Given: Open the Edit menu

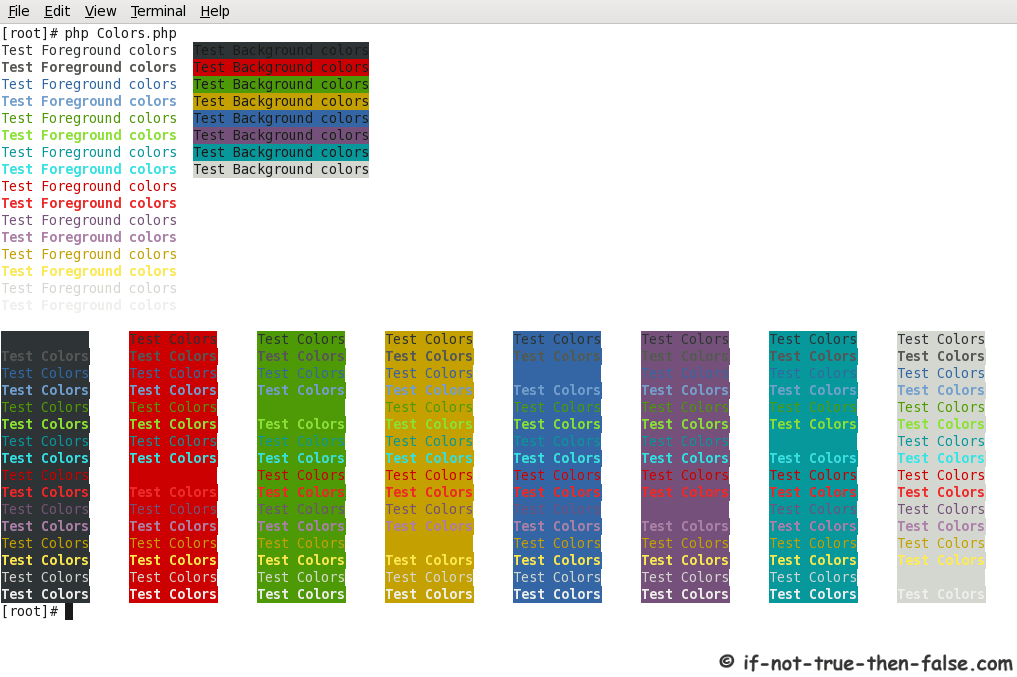Looking at the screenshot, I should 57,11.
